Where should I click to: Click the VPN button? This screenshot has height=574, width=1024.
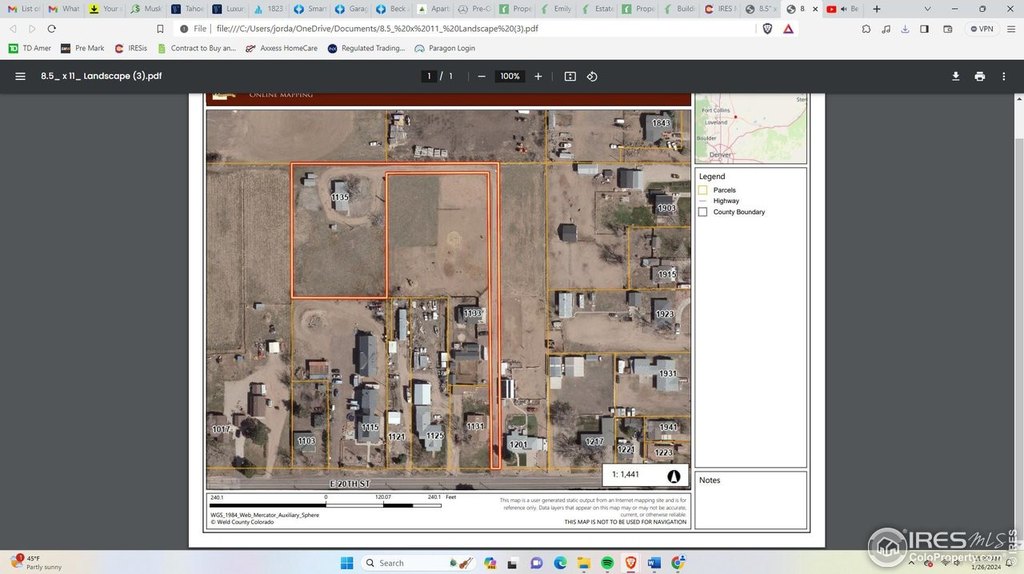pos(980,29)
